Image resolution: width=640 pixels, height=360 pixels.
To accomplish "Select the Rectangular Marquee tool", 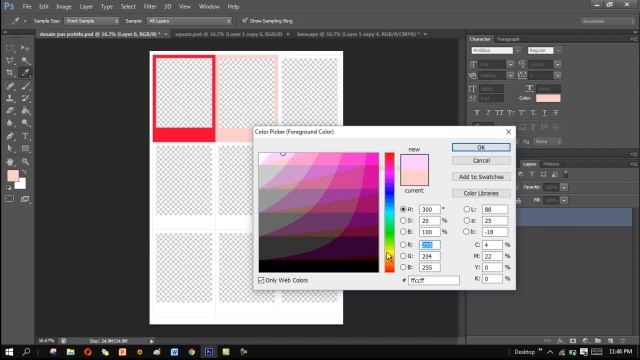I will click(10, 48).
